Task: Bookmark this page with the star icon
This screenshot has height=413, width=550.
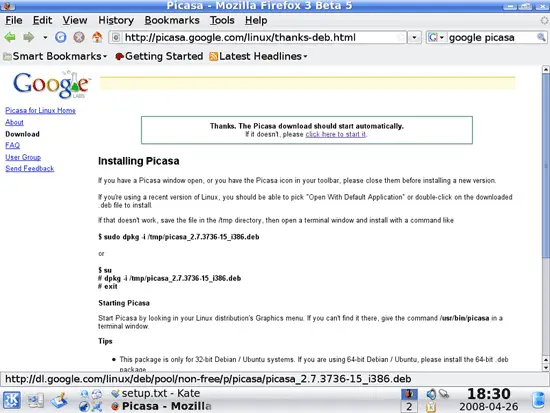Action: 401,37
